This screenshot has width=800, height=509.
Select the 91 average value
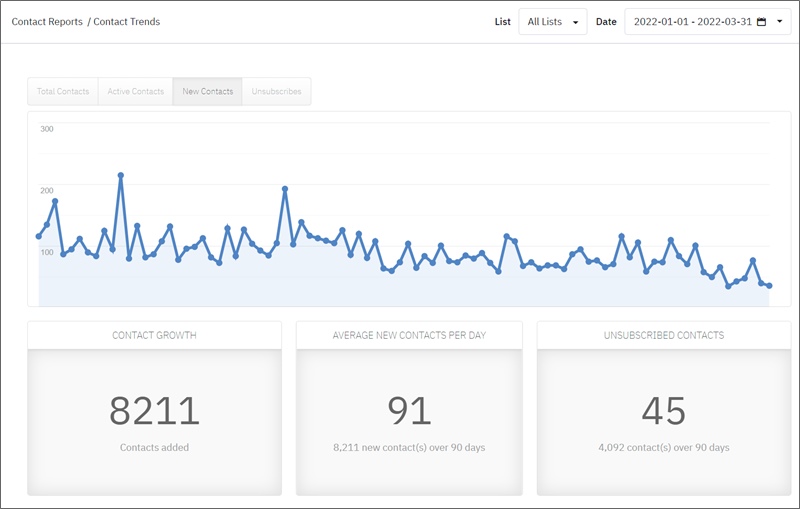click(409, 410)
